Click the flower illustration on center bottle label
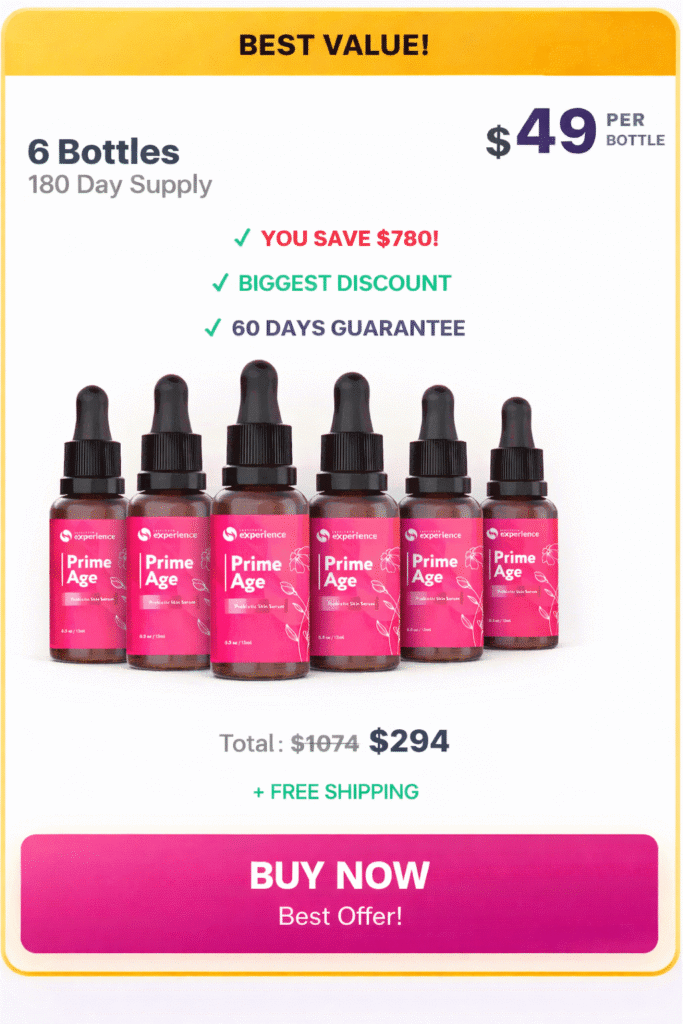The width and height of the screenshot is (683, 1024). 298,594
